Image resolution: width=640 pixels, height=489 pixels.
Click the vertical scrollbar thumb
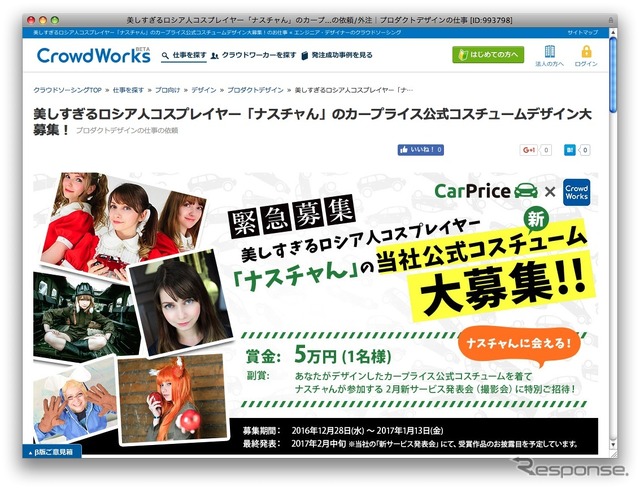point(613,74)
